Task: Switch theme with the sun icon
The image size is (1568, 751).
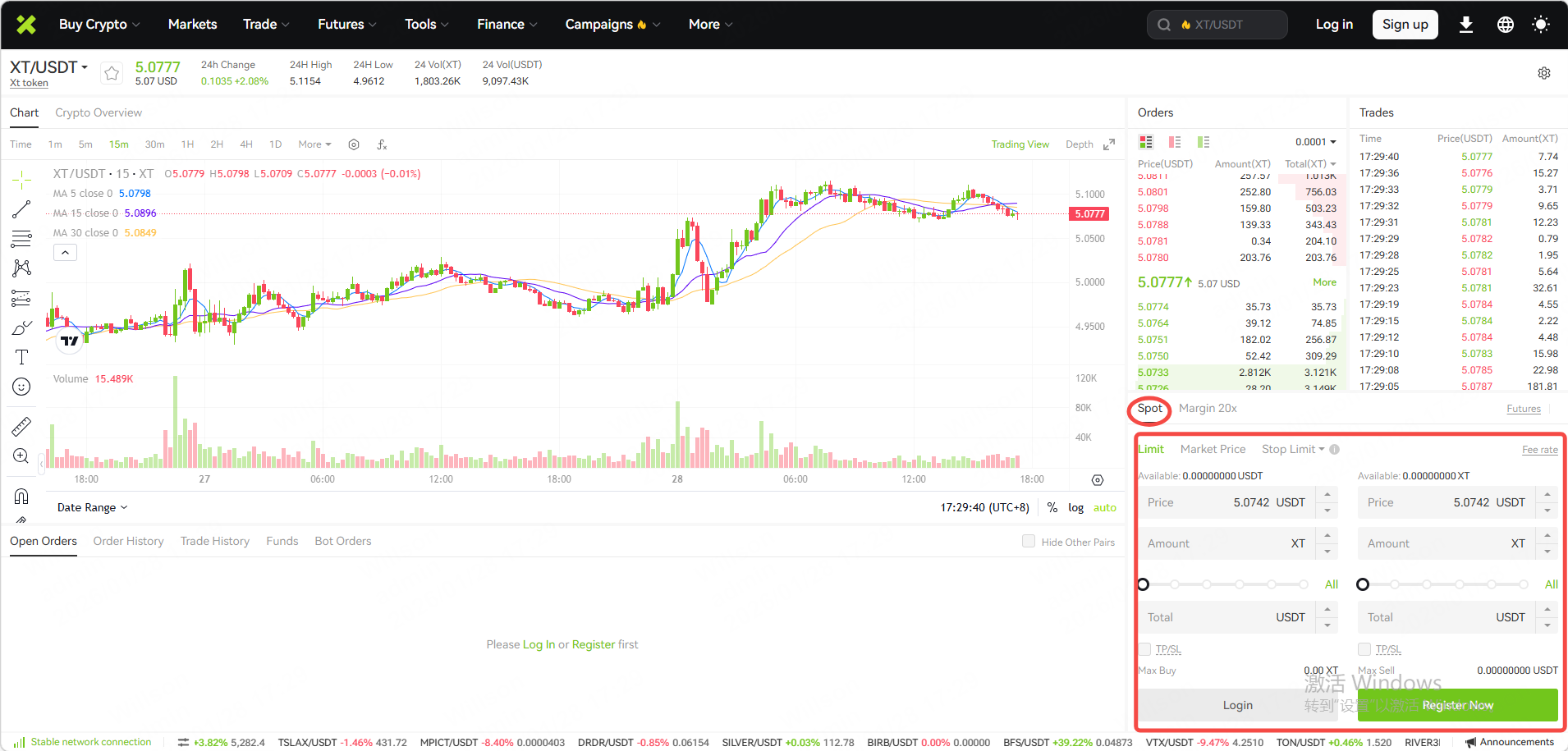Action: pyautogui.click(x=1541, y=25)
